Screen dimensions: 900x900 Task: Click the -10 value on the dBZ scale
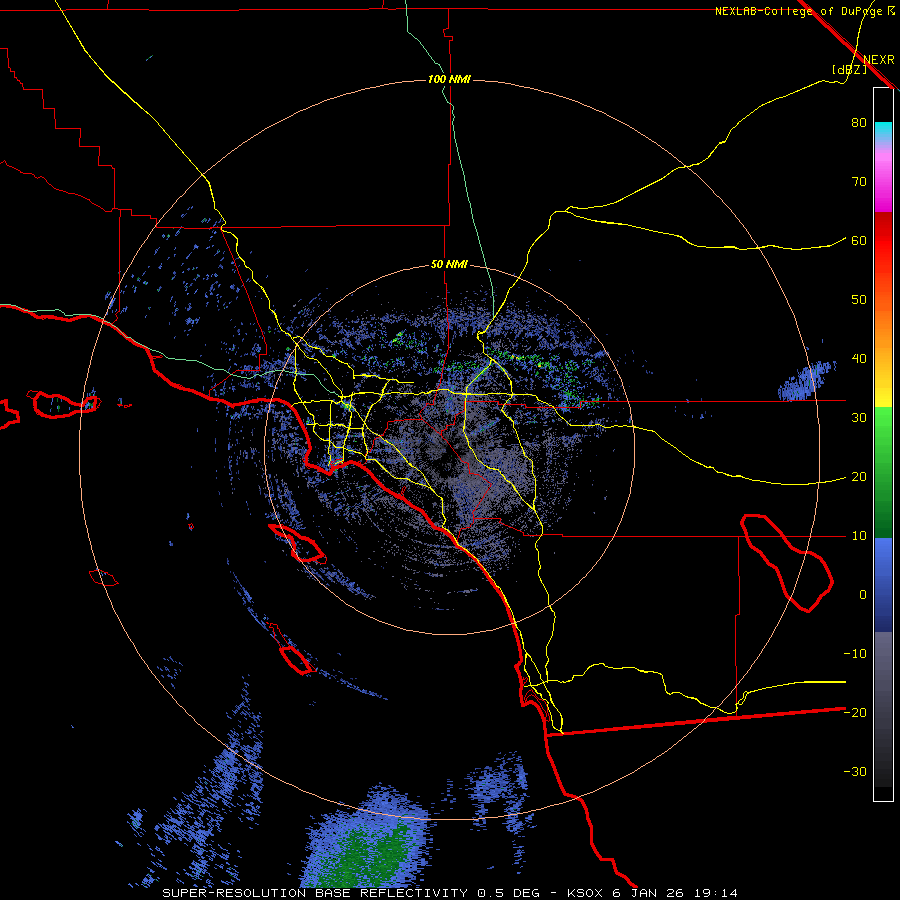(855, 654)
